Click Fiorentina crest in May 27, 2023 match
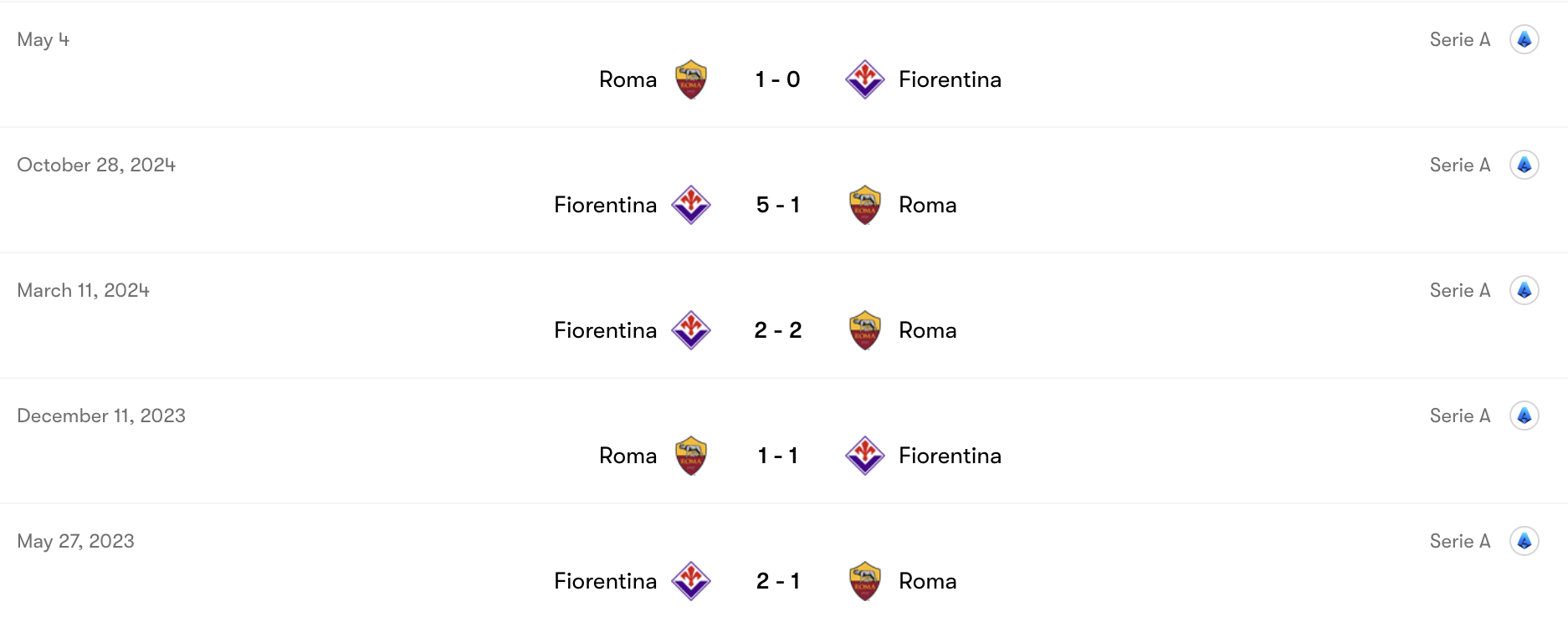The image size is (1568, 617). 691,581
